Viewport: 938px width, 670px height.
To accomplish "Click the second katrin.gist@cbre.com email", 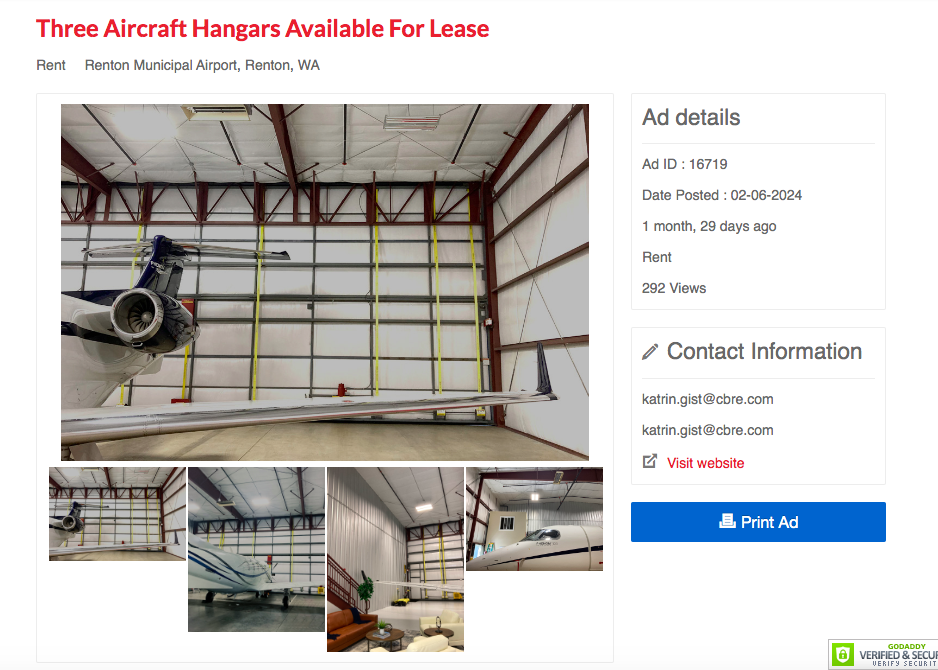I will tap(708, 430).
